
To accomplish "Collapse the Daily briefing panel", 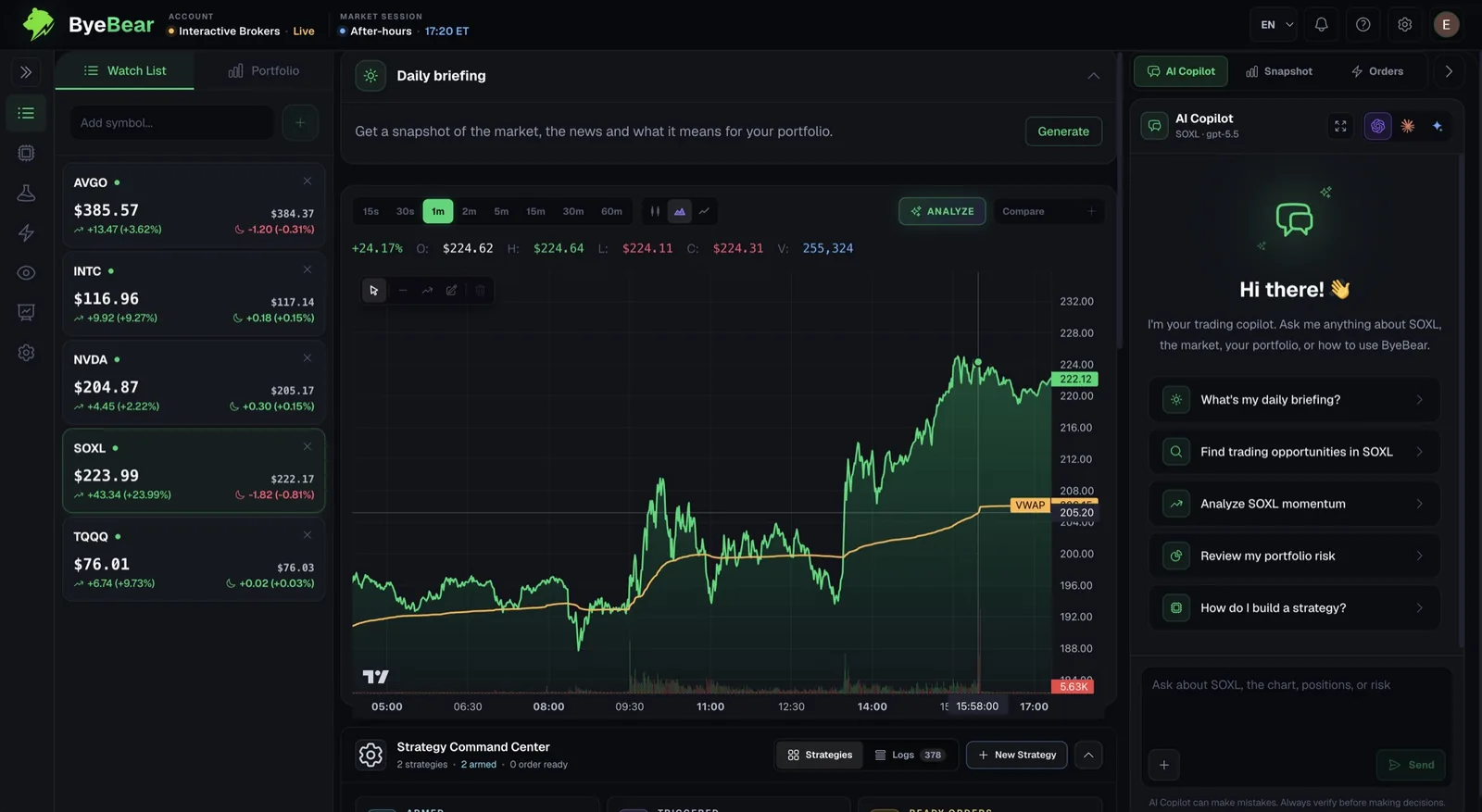I will [1094, 76].
